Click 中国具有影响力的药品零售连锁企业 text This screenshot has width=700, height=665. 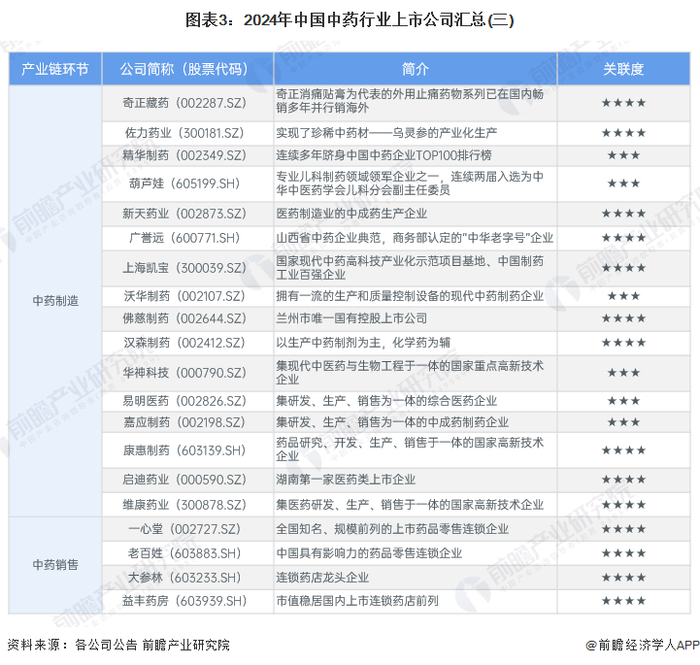tap(369, 553)
